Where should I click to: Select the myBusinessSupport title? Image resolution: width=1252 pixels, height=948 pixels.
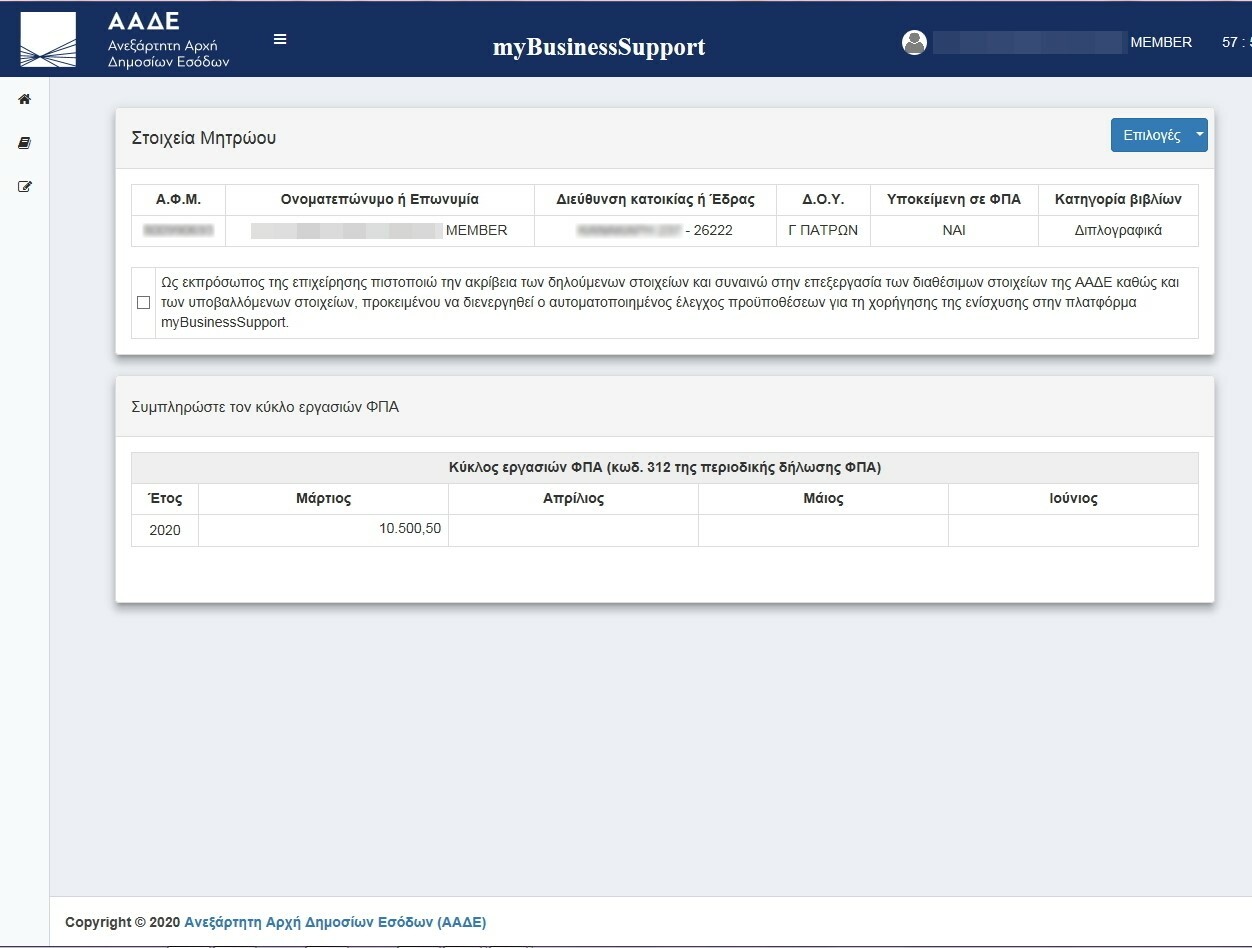point(597,46)
